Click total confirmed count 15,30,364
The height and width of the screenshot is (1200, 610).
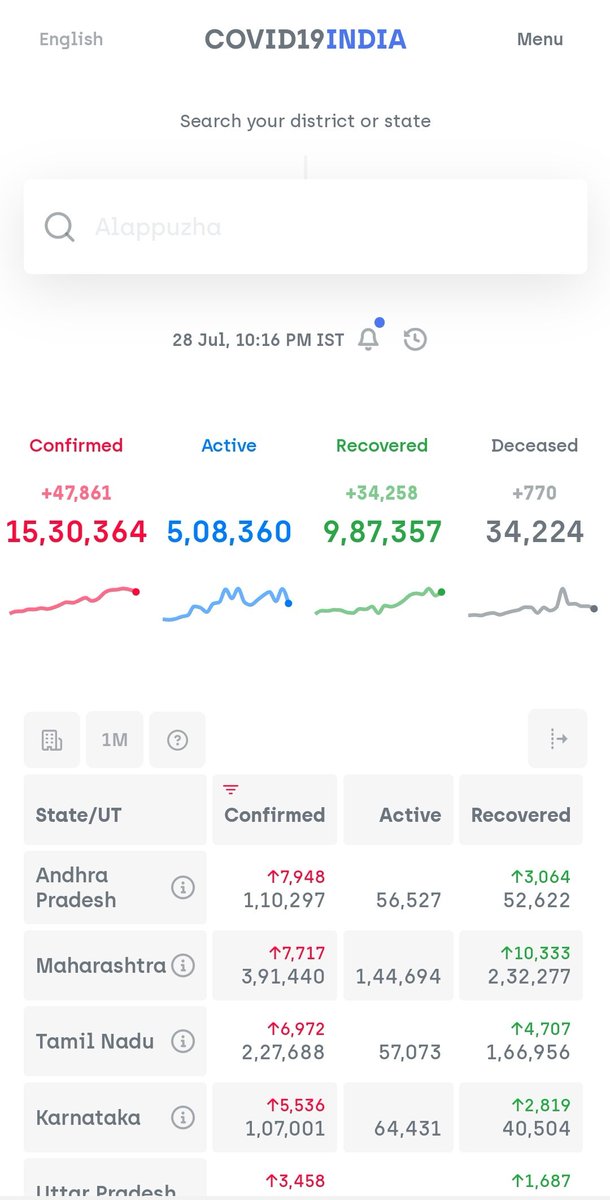tap(76, 532)
